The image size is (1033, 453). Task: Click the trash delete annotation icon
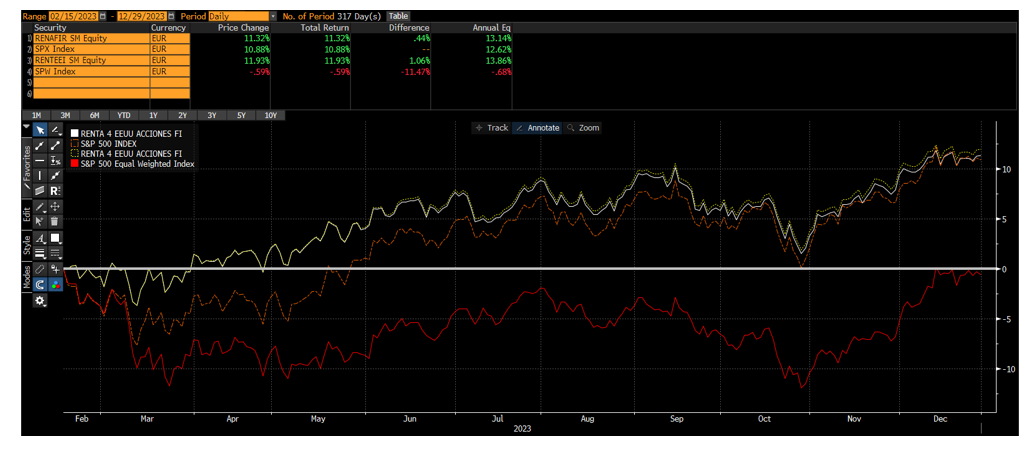click(55, 221)
